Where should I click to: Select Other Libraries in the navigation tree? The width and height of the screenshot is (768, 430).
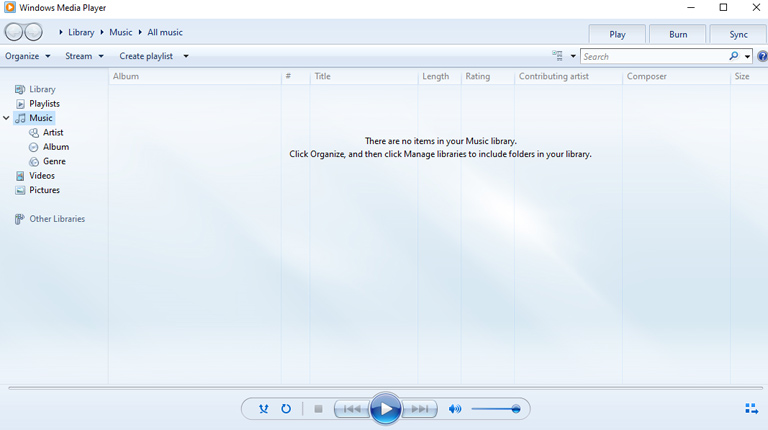(x=57, y=219)
